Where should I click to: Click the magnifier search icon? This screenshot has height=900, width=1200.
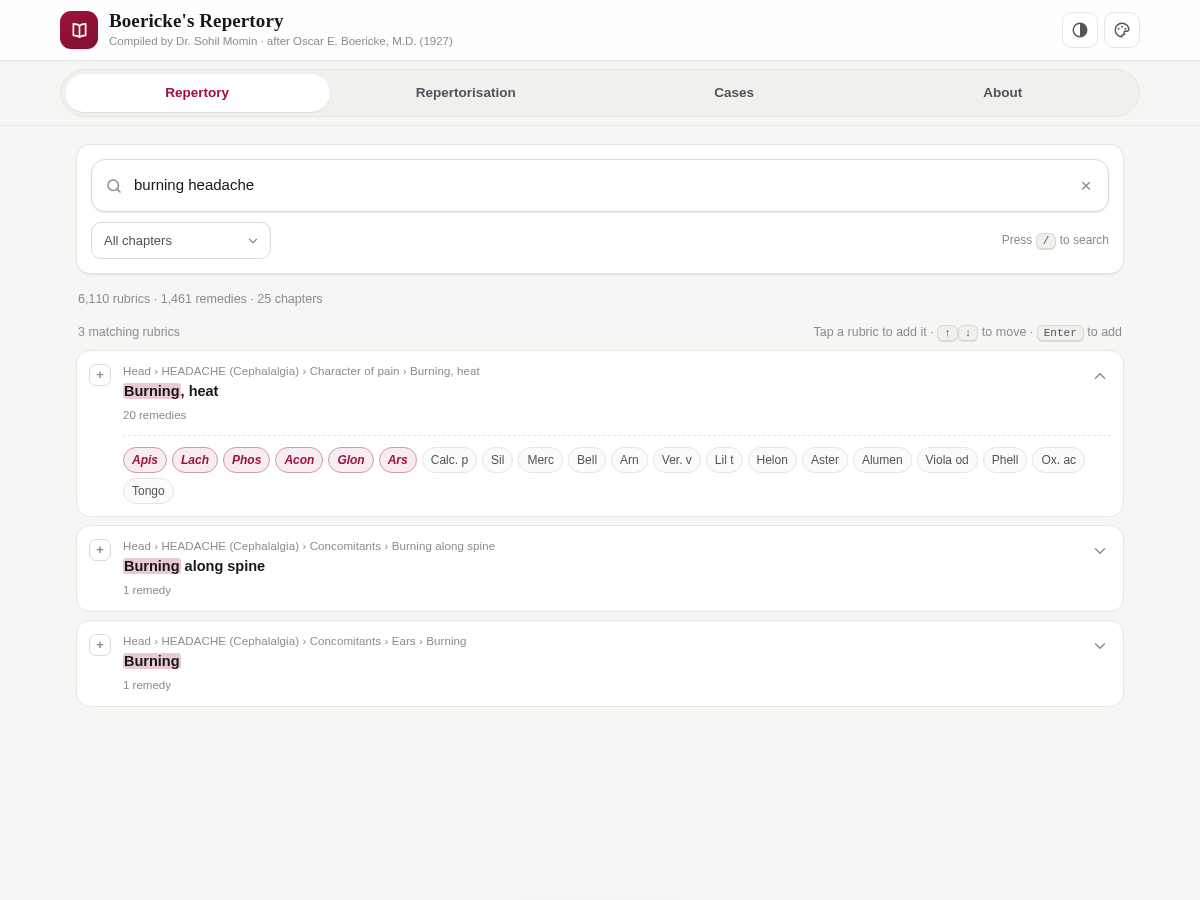tap(114, 186)
